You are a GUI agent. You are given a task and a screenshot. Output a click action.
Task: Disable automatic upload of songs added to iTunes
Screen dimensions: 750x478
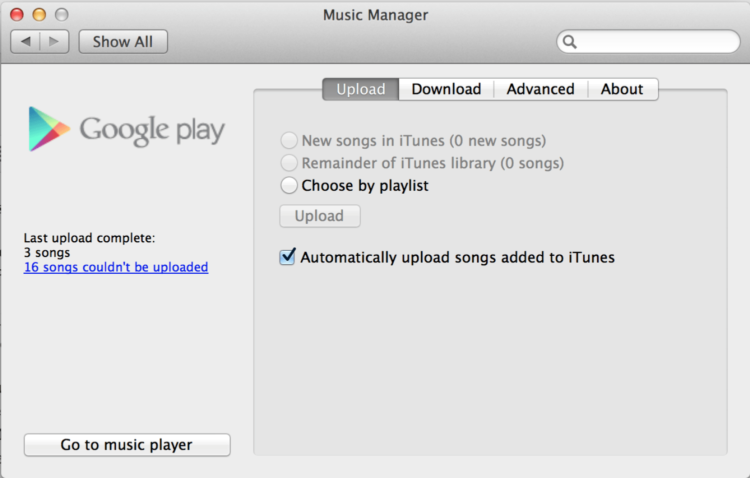[288, 257]
